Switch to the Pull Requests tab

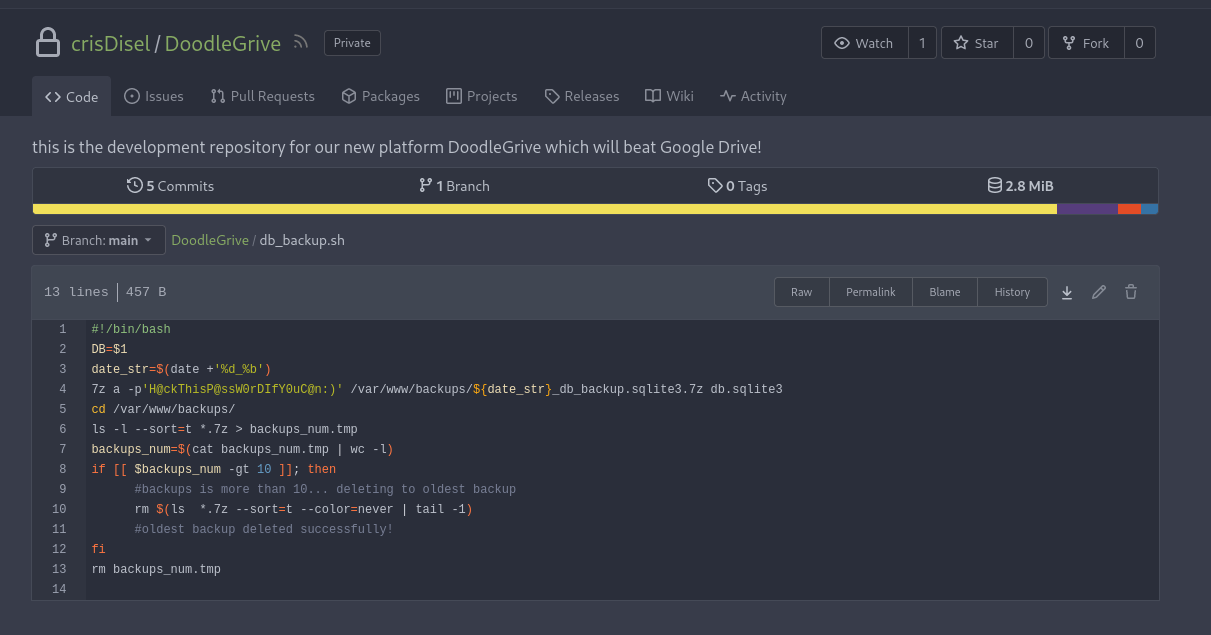262,96
